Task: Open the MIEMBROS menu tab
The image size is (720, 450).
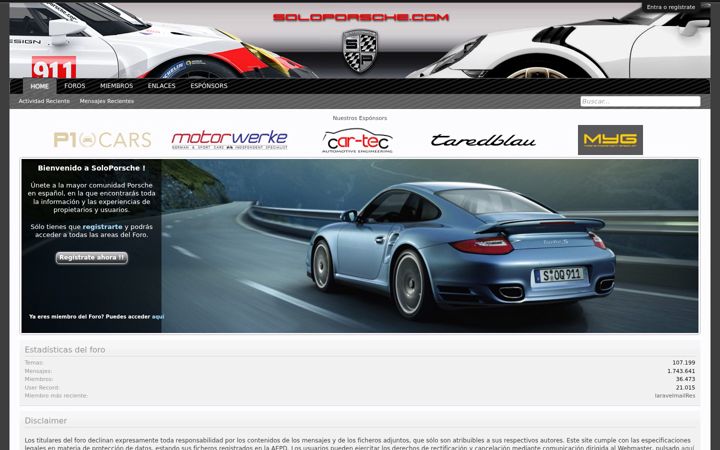Action: [x=117, y=86]
